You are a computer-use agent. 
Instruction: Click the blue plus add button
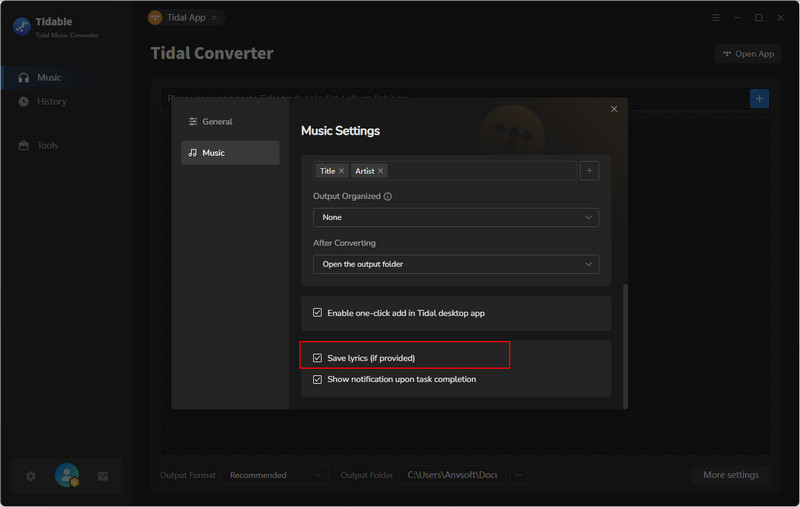pyautogui.click(x=759, y=98)
